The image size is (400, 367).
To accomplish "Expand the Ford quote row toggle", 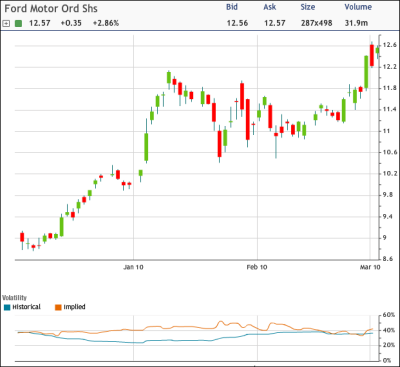I will pyautogui.click(x=6, y=23).
